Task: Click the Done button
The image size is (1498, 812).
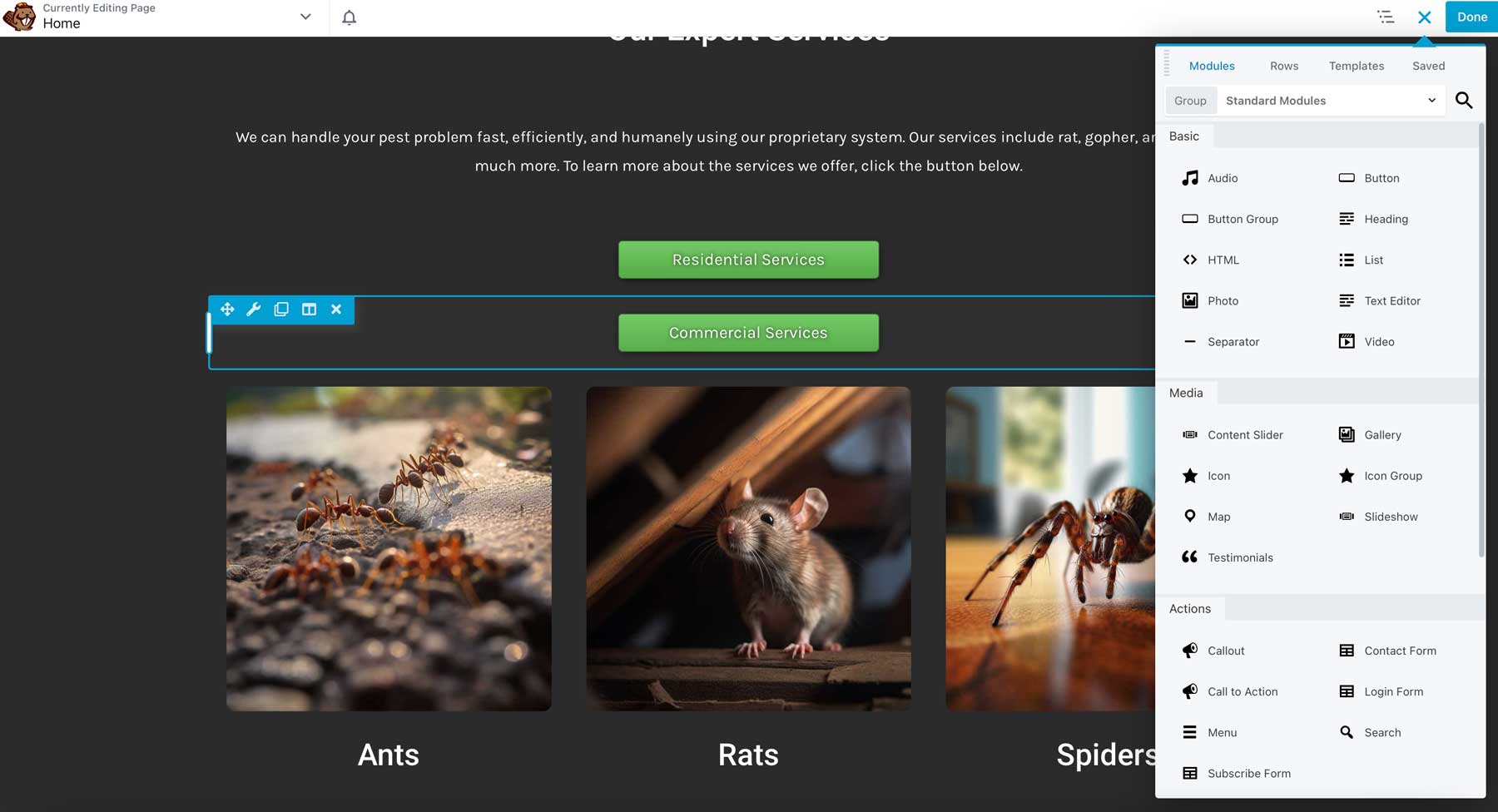Action: 1471,17
